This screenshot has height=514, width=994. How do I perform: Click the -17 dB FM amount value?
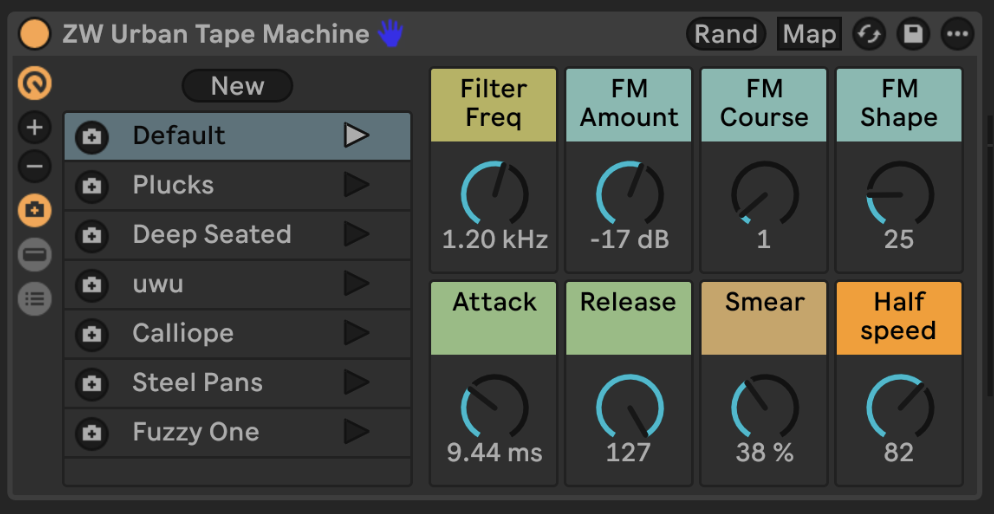[629, 240]
